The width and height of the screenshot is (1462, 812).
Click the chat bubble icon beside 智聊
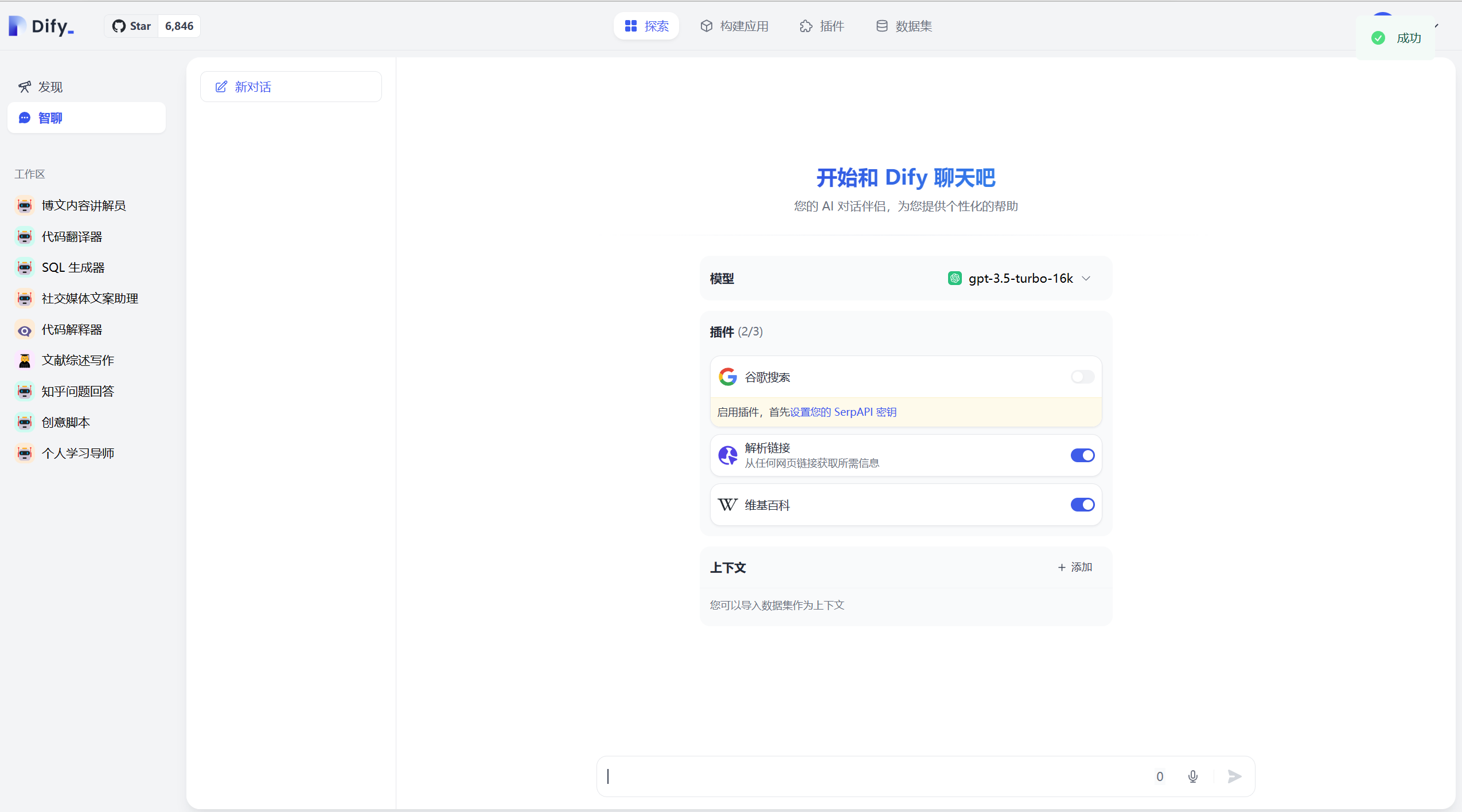pos(24,118)
